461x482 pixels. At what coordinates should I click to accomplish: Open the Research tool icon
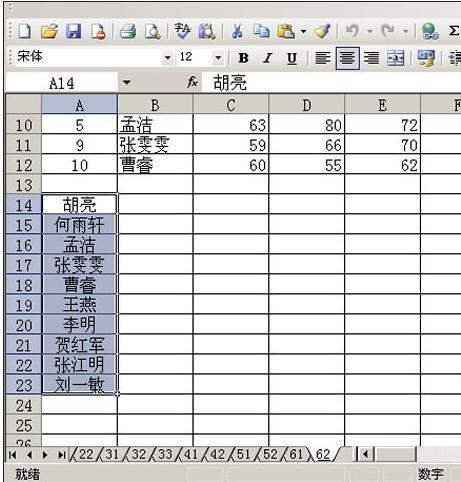(207, 32)
